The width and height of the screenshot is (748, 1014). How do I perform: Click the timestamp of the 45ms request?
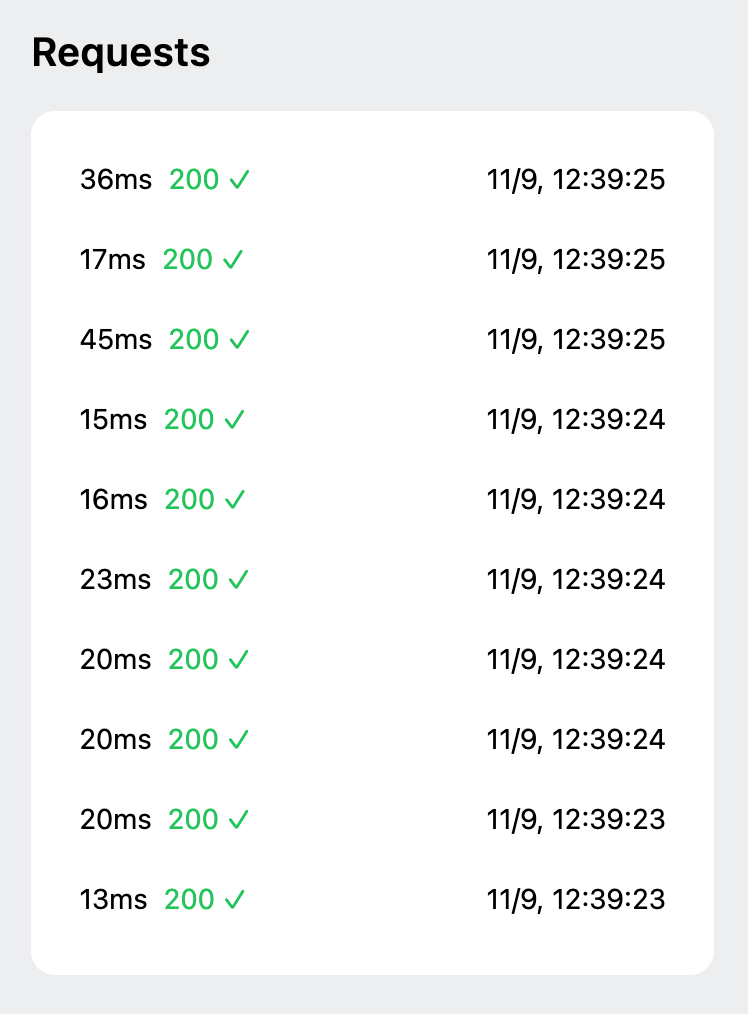click(576, 340)
